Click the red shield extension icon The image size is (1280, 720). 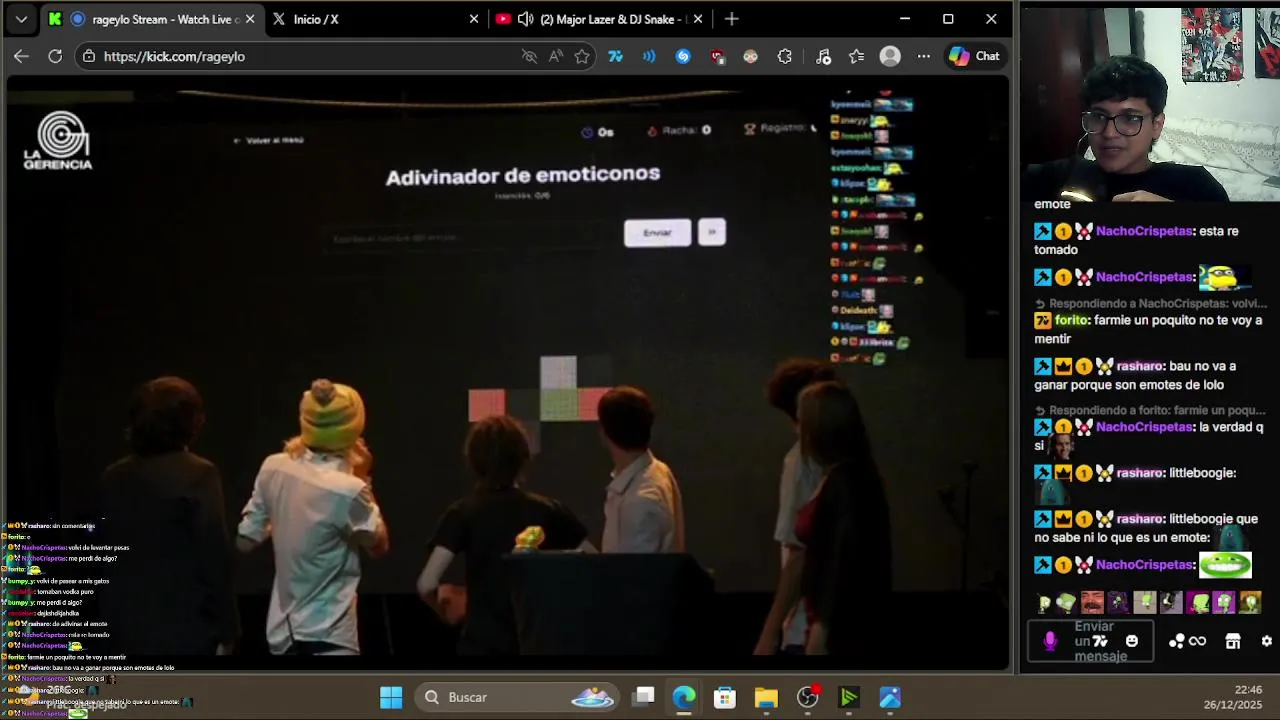click(x=717, y=56)
